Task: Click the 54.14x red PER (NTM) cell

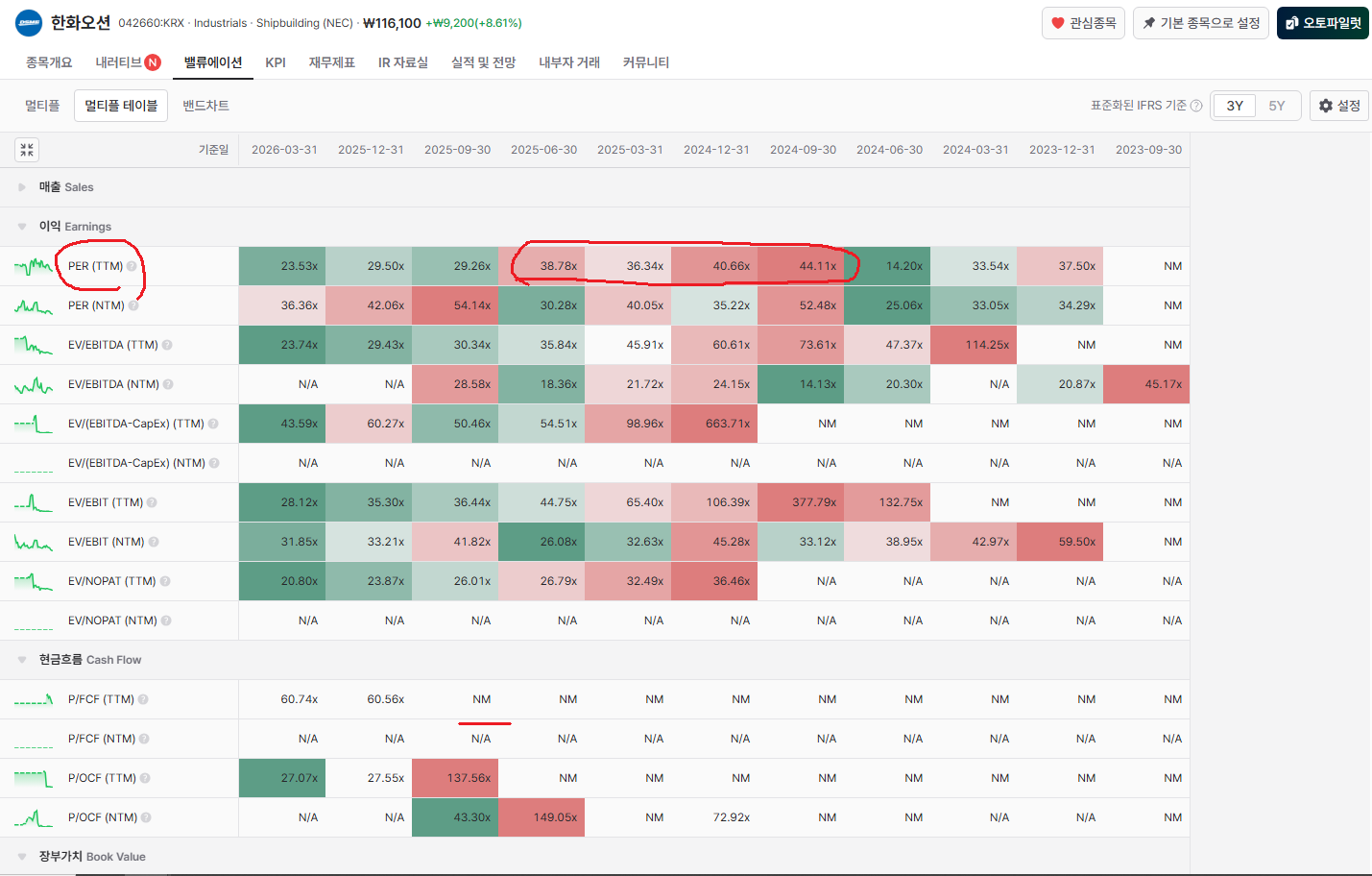Action: tap(455, 305)
